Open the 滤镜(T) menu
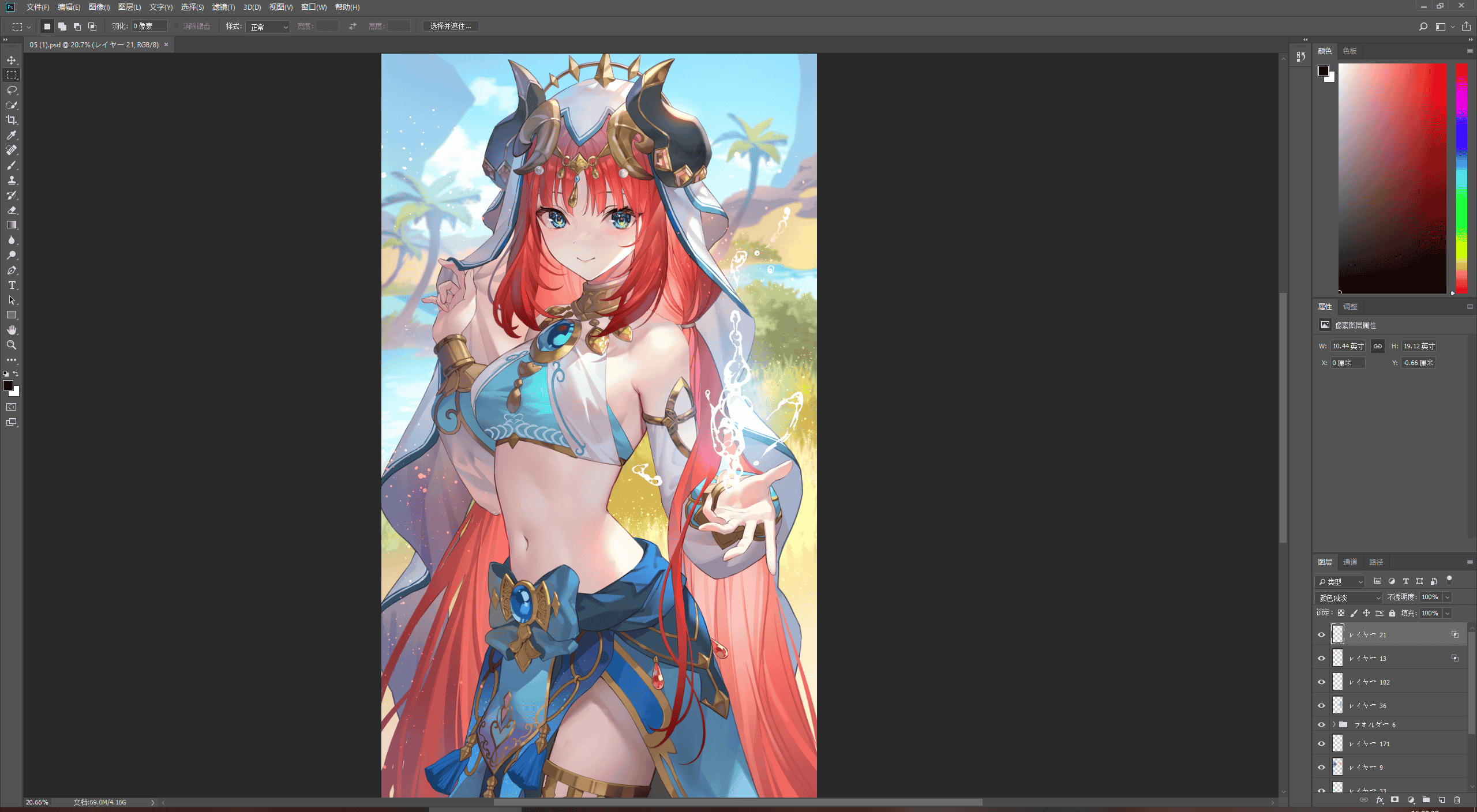The width and height of the screenshot is (1477, 812). coord(223,7)
